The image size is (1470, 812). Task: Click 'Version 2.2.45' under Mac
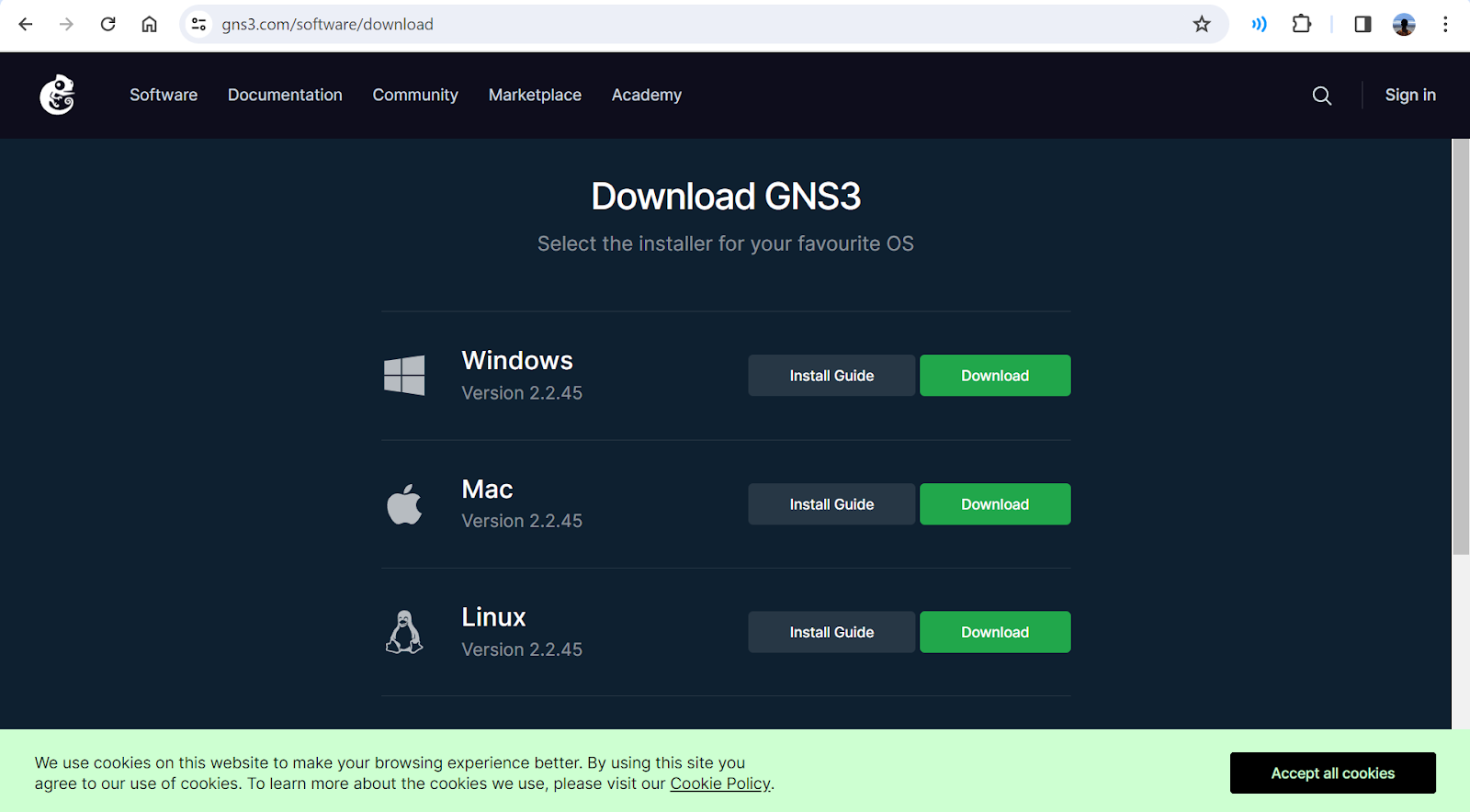522,521
